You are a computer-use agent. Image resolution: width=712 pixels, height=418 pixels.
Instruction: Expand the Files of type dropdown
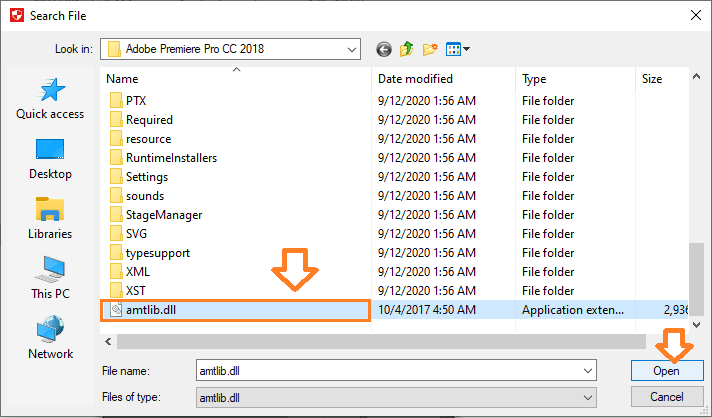click(588, 396)
